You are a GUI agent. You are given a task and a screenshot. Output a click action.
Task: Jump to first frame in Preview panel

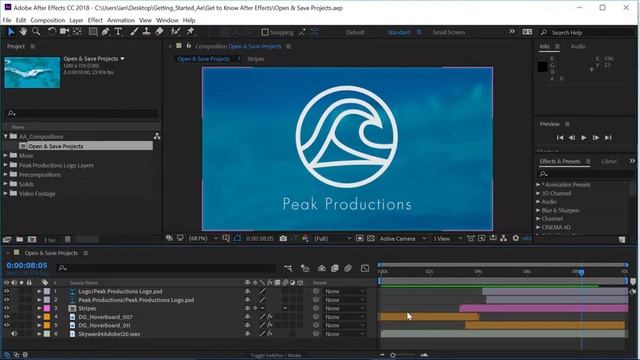560,138
